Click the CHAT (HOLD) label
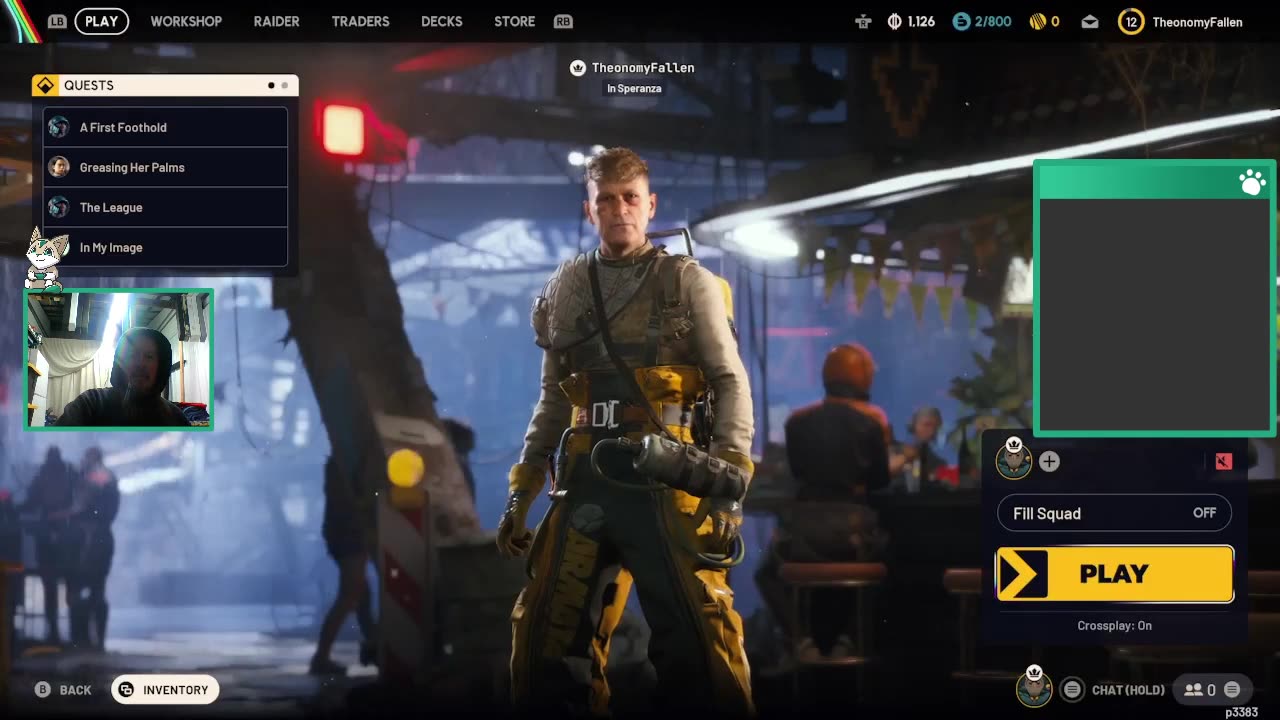The width and height of the screenshot is (1280, 720). (1128, 690)
